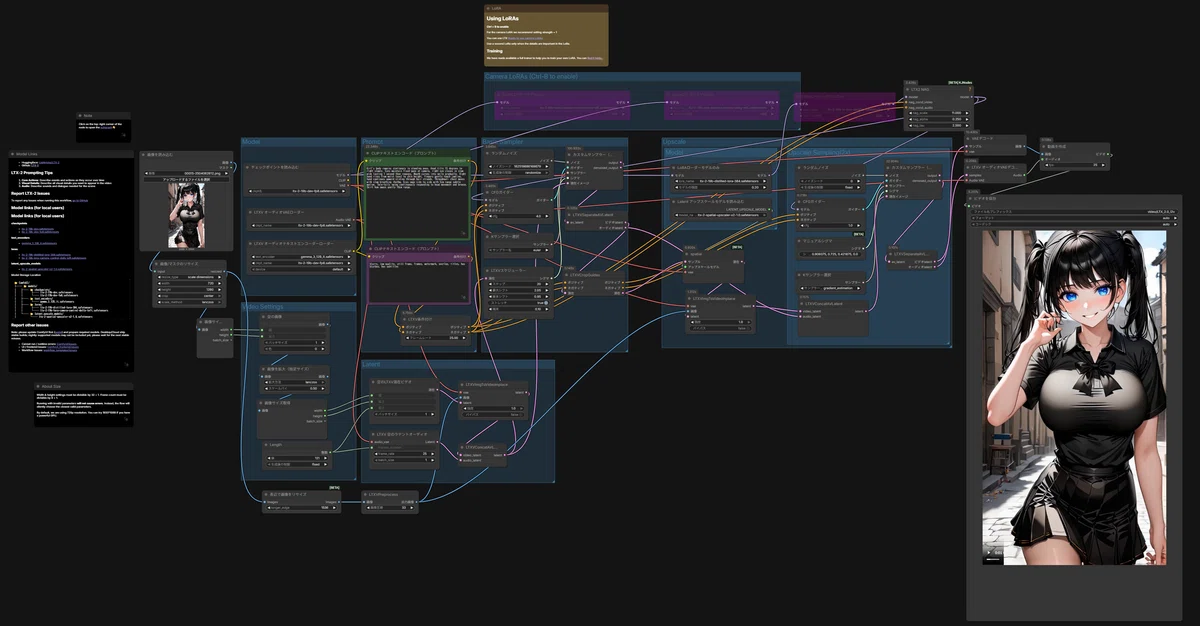Open the crop center dropdown in resize node
Screen dimensions: 1200x626
click(188, 296)
